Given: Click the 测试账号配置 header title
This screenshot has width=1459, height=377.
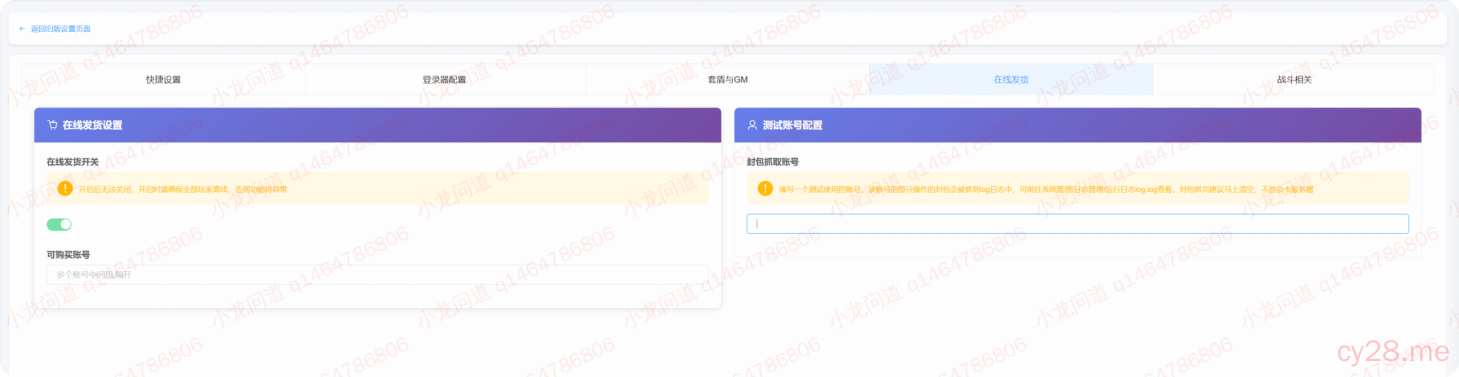Looking at the screenshot, I should (x=792, y=125).
